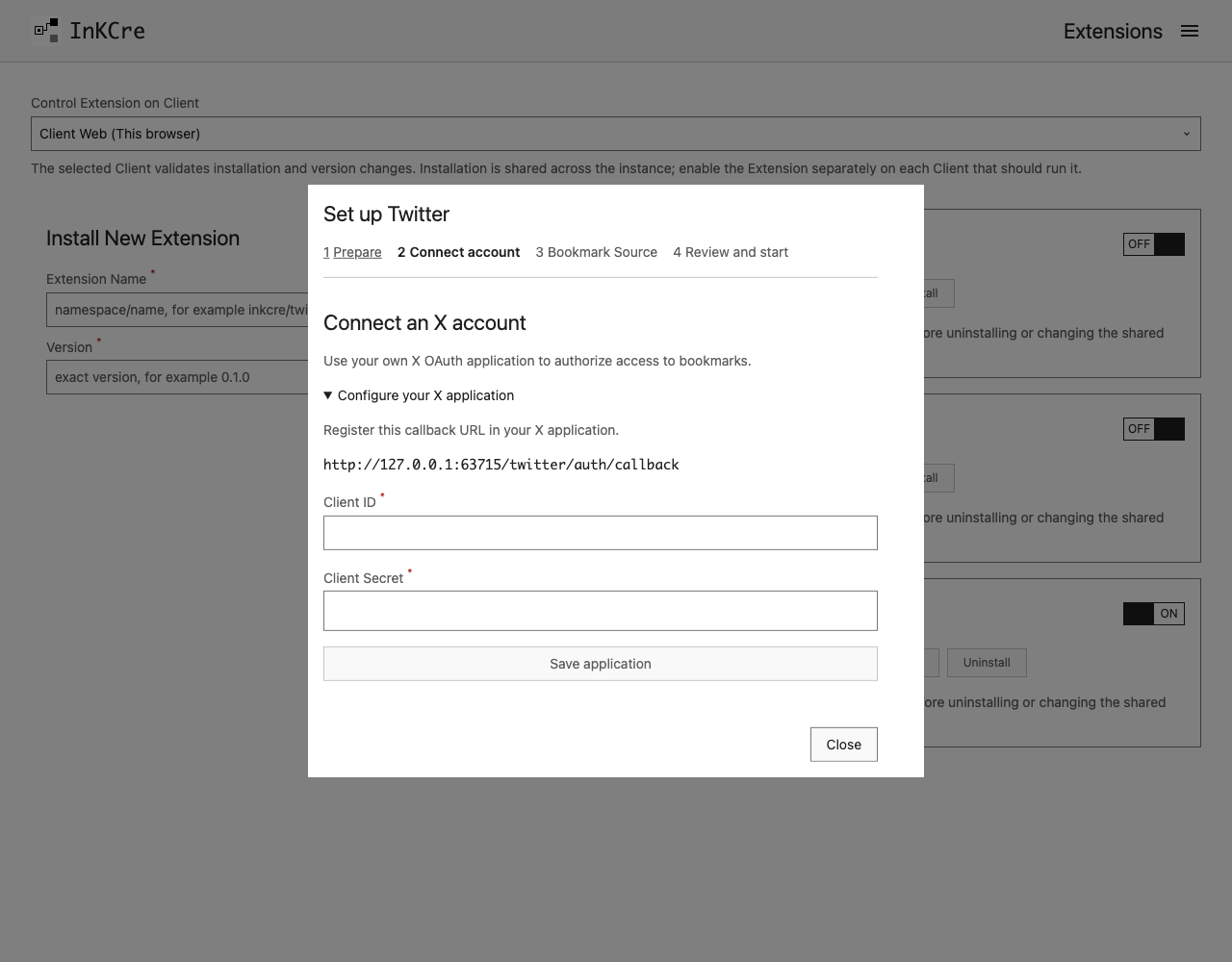Viewport: 1232px width, 962px height.
Task: Click the Extensions page title
Action: [1113, 31]
